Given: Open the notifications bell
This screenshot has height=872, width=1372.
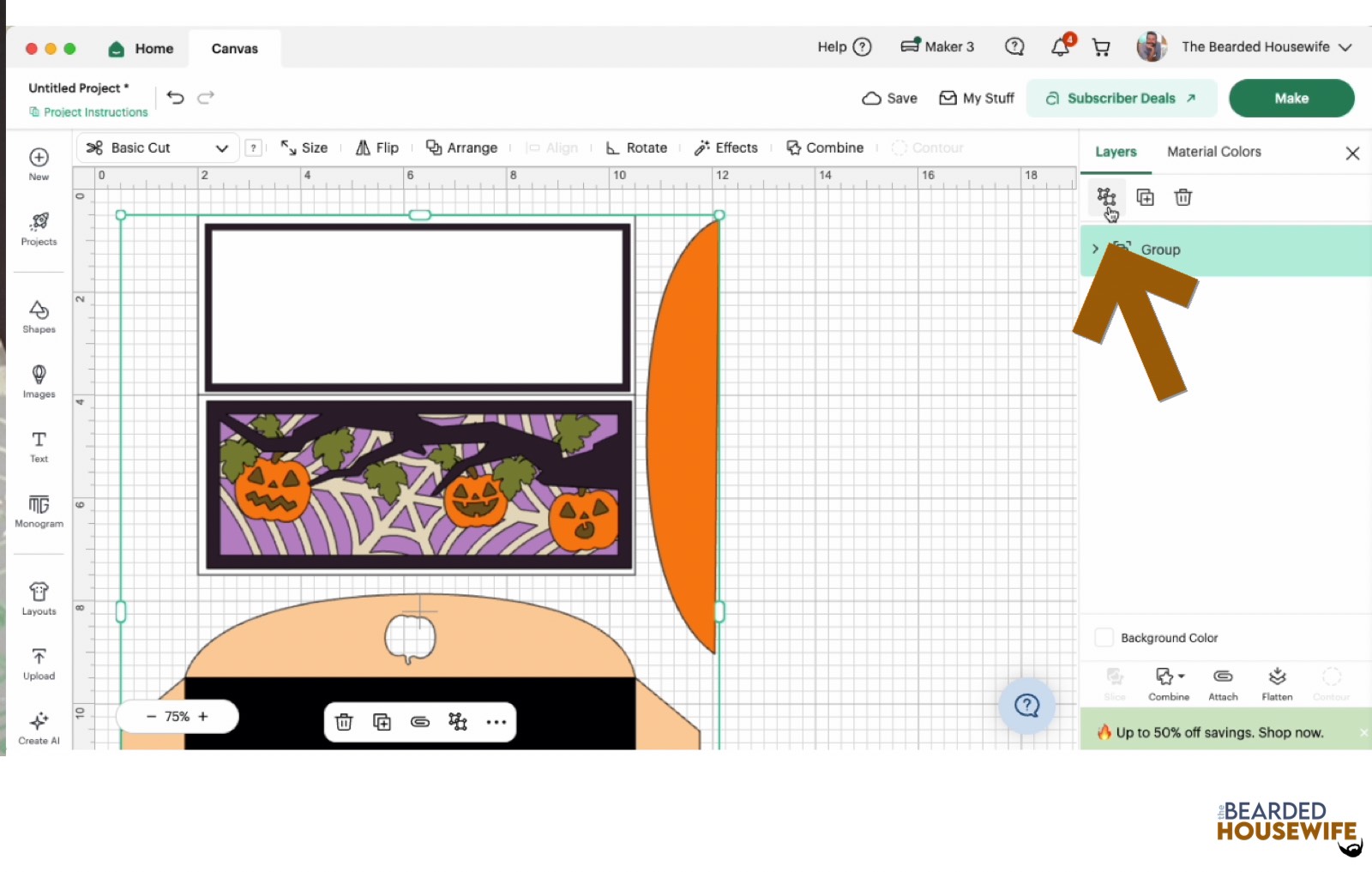Looking at the screenshot, I should point(1062,46).
